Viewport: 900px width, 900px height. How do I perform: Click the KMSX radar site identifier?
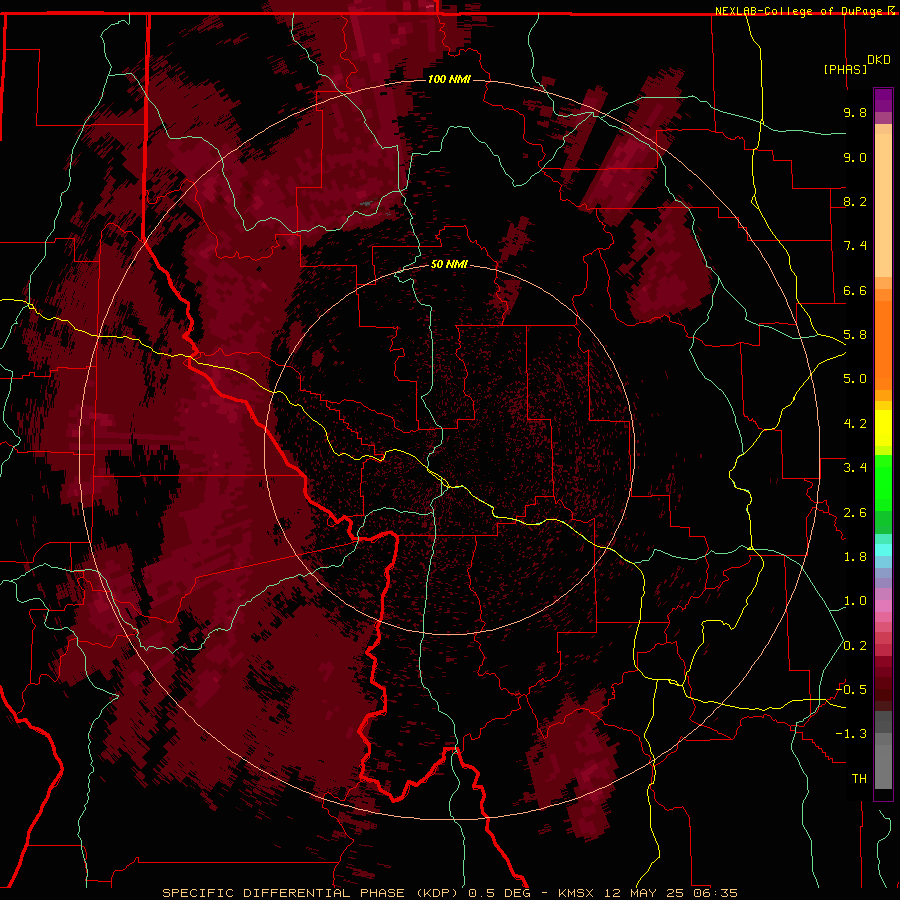point(576,893)
